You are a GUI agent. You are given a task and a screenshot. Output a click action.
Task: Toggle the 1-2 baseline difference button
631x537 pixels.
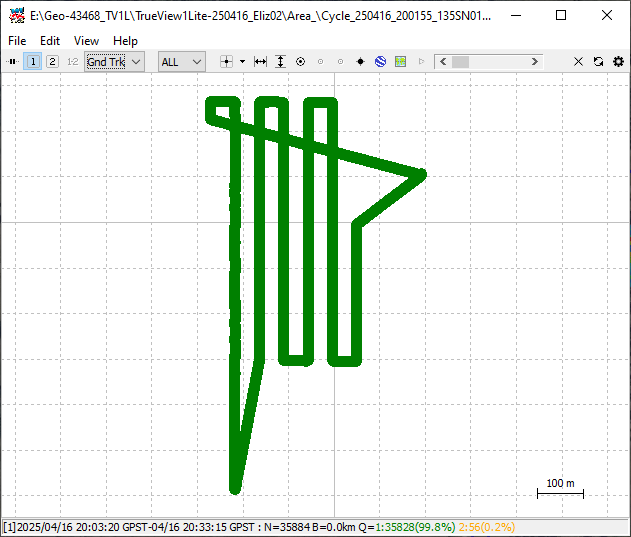click(x=72, y=62)
